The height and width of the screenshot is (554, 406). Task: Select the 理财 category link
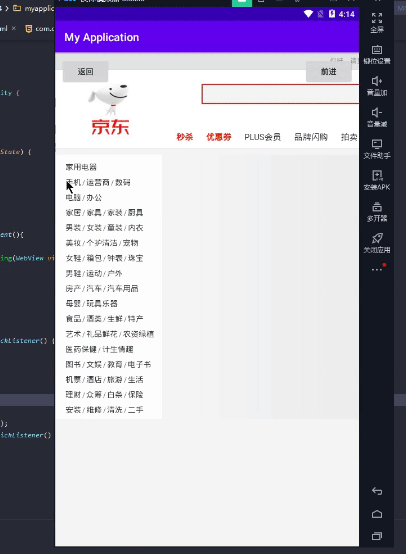(x=73, y=395)
